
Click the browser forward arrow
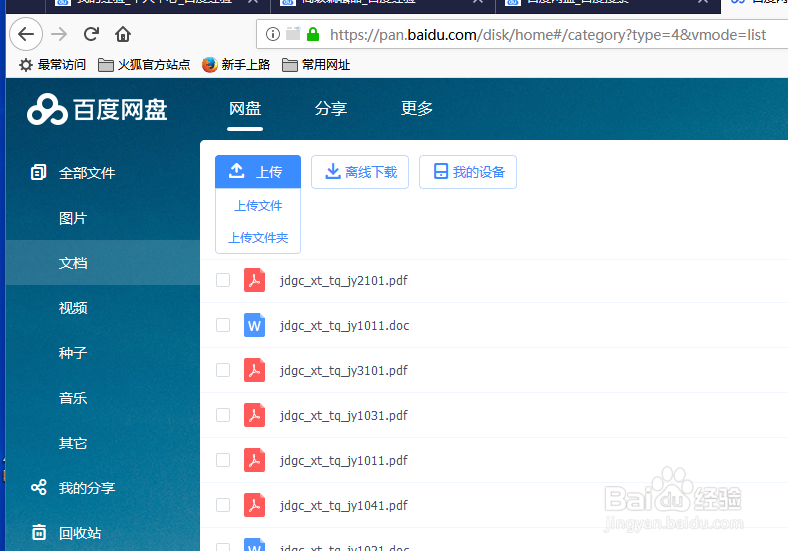(59, 34)
